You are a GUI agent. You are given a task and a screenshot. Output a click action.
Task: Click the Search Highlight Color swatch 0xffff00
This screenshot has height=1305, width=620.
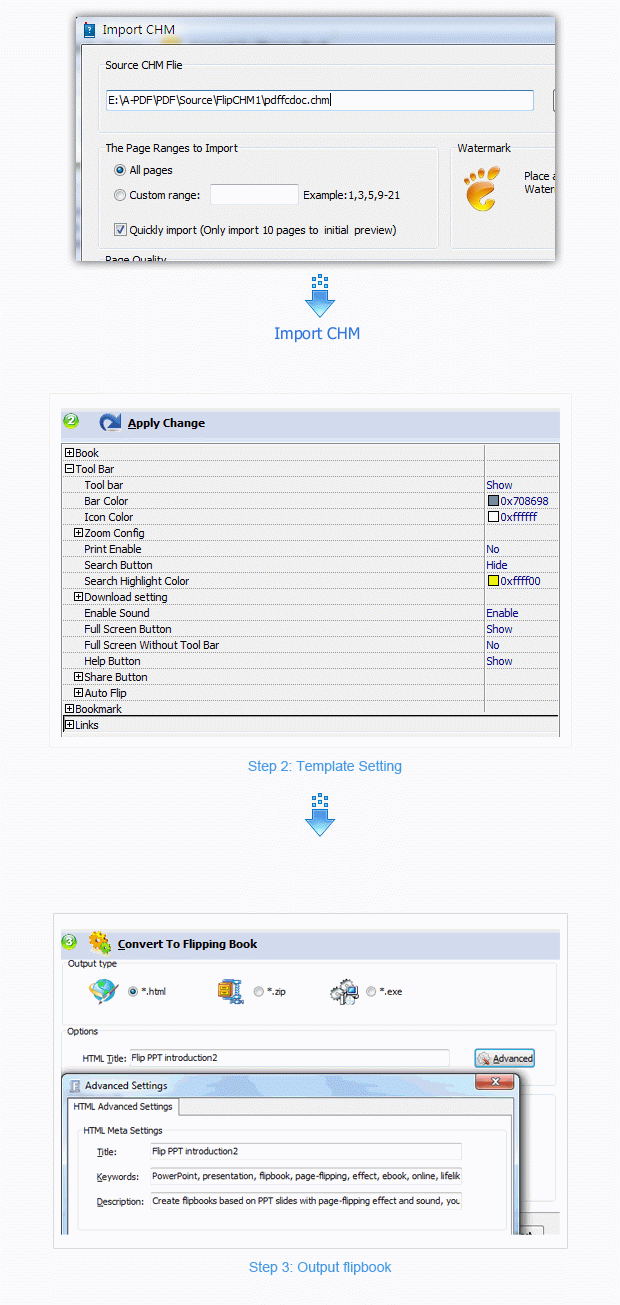(493, 581)
